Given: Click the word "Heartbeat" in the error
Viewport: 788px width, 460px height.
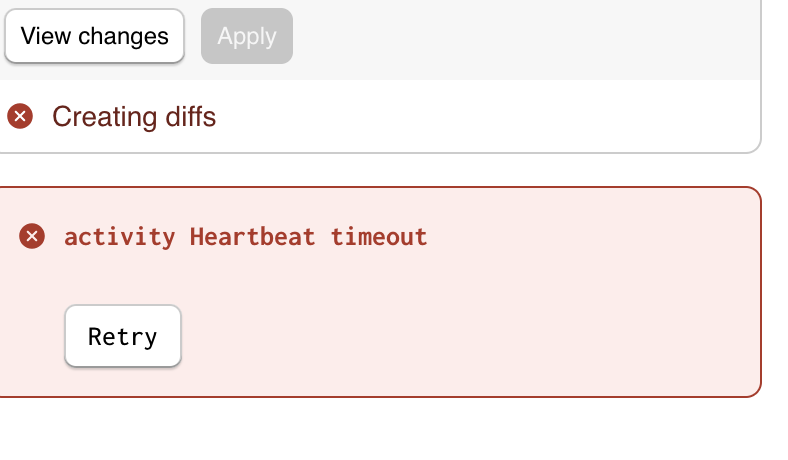Looking at the screenshot, I should pyautogui.click(x=252, y=236).
